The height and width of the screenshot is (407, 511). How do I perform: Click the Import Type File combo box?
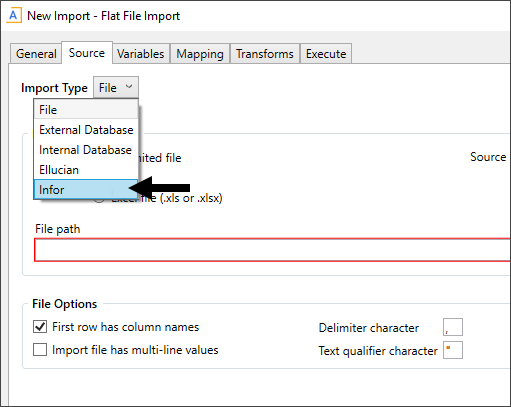coord(116,87)
